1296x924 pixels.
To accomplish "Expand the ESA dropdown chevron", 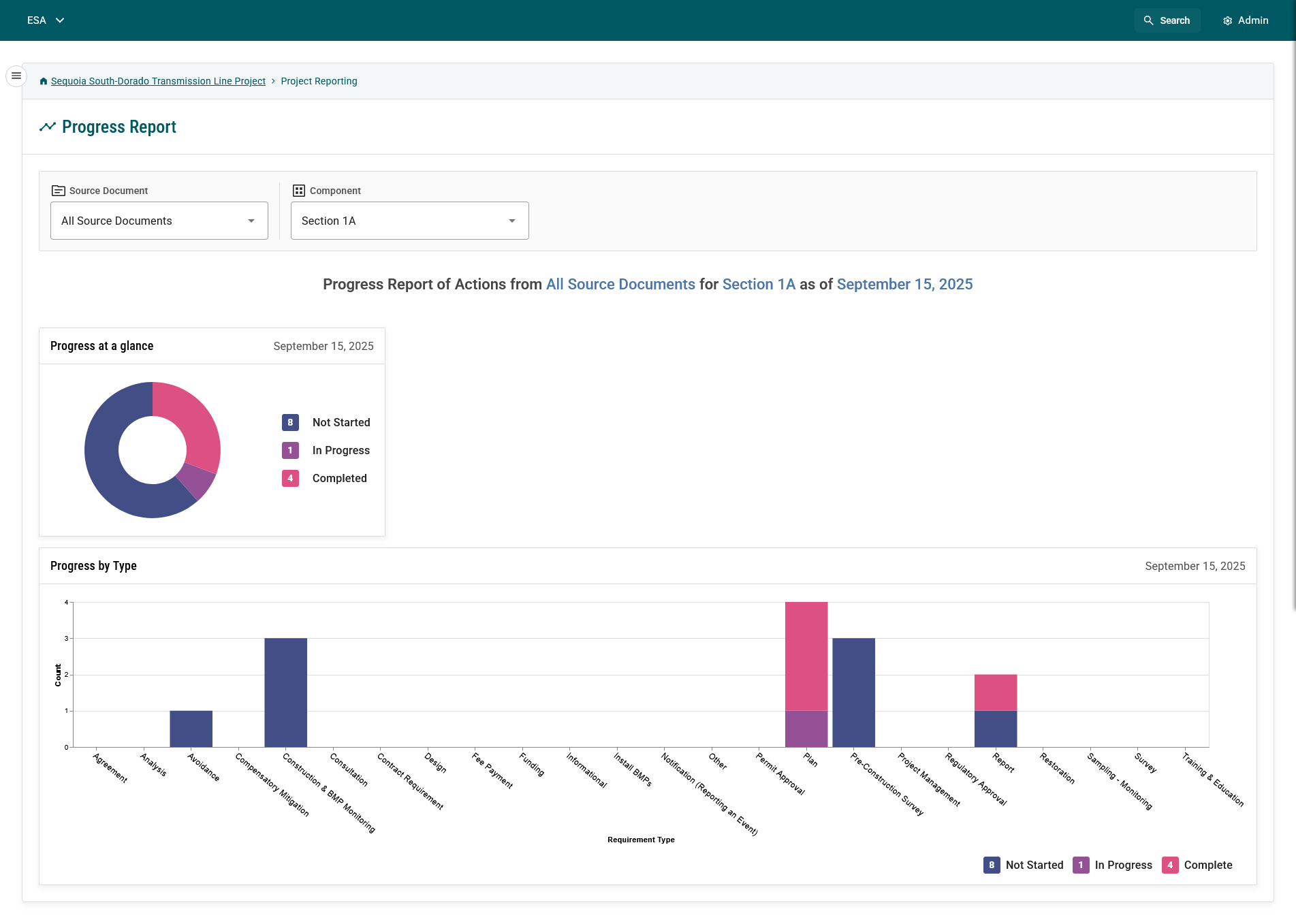I will tap(60, 20).
